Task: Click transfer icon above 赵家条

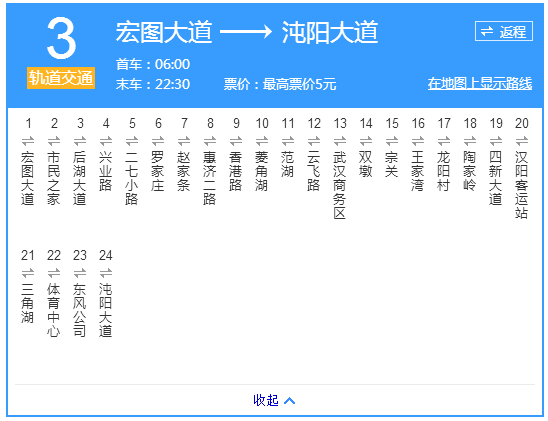Action: pyautogui.click(x=184, y=141)
